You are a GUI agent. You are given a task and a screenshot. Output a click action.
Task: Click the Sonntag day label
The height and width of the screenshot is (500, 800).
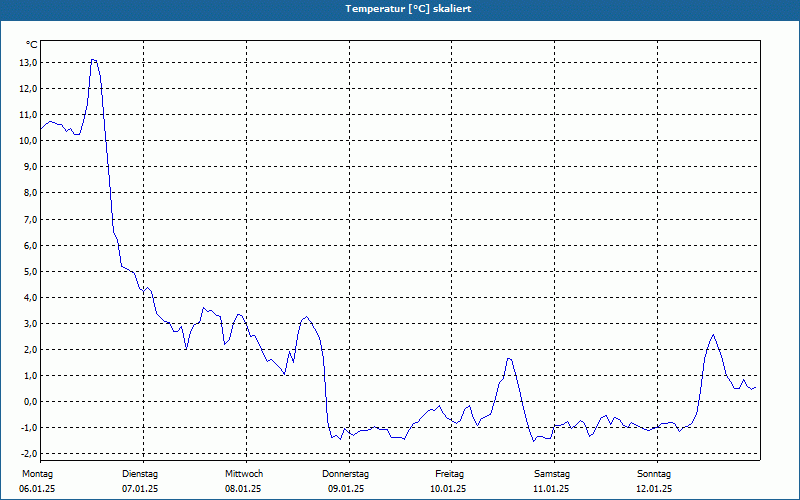tap(654, 473)
